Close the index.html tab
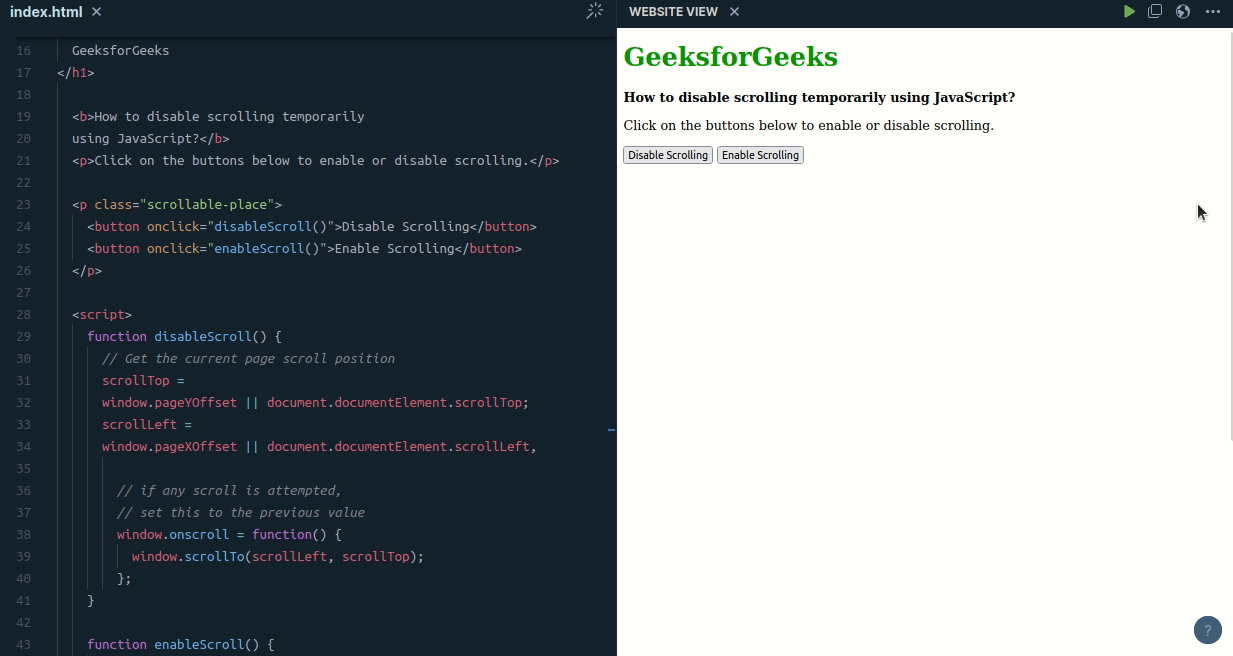 point(95,12)
